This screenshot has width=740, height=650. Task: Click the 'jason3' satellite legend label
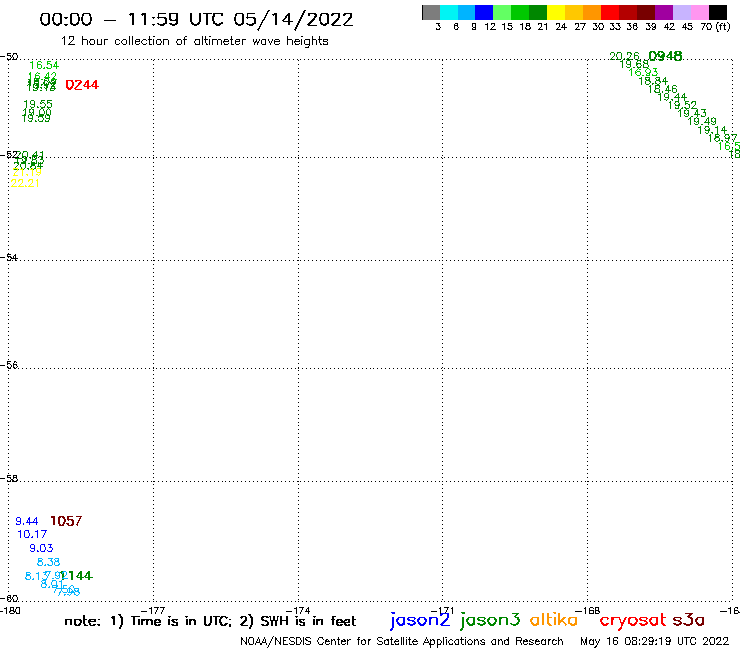pos(490,620)
